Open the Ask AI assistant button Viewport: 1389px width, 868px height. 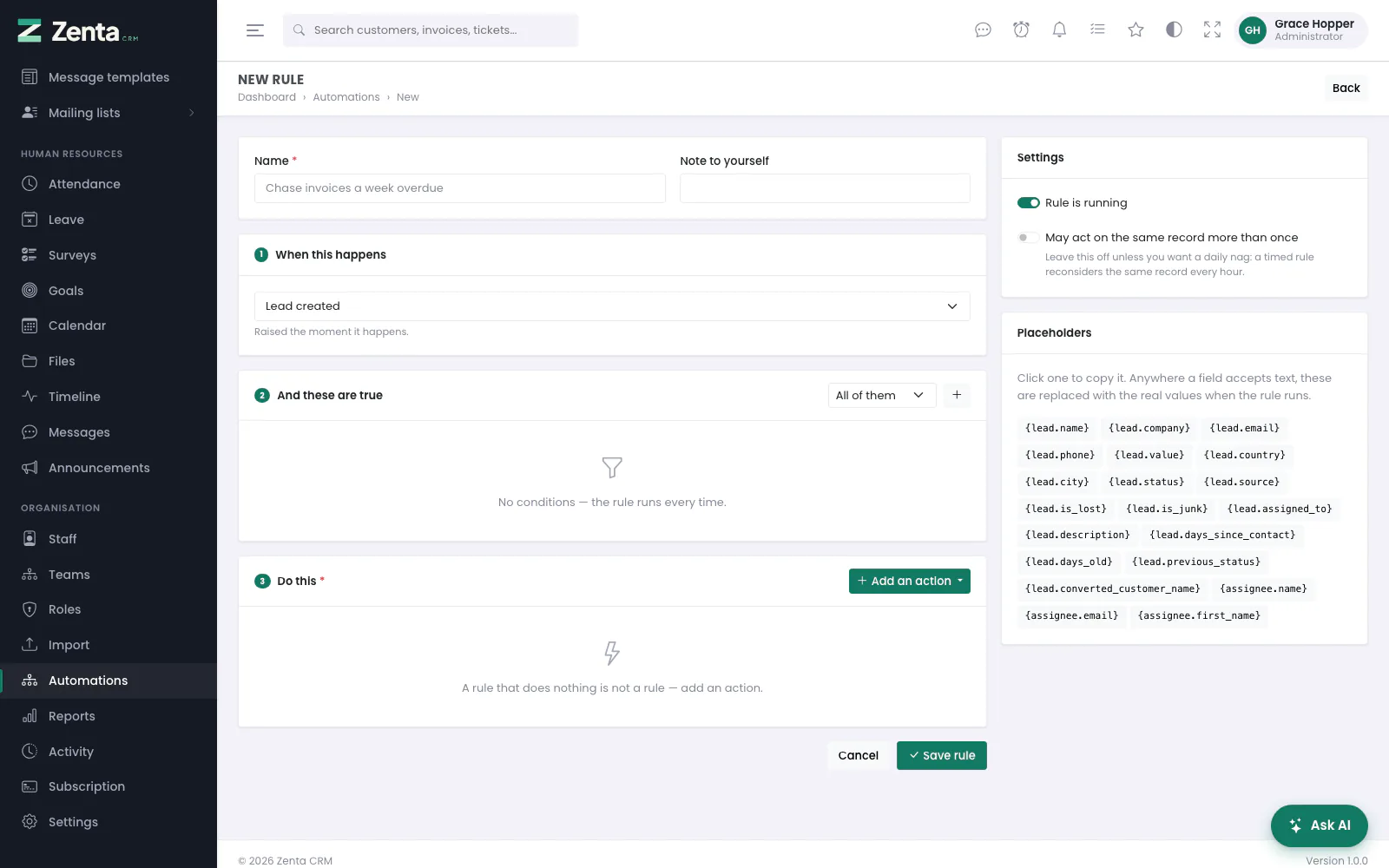[x=1320, y=825]
